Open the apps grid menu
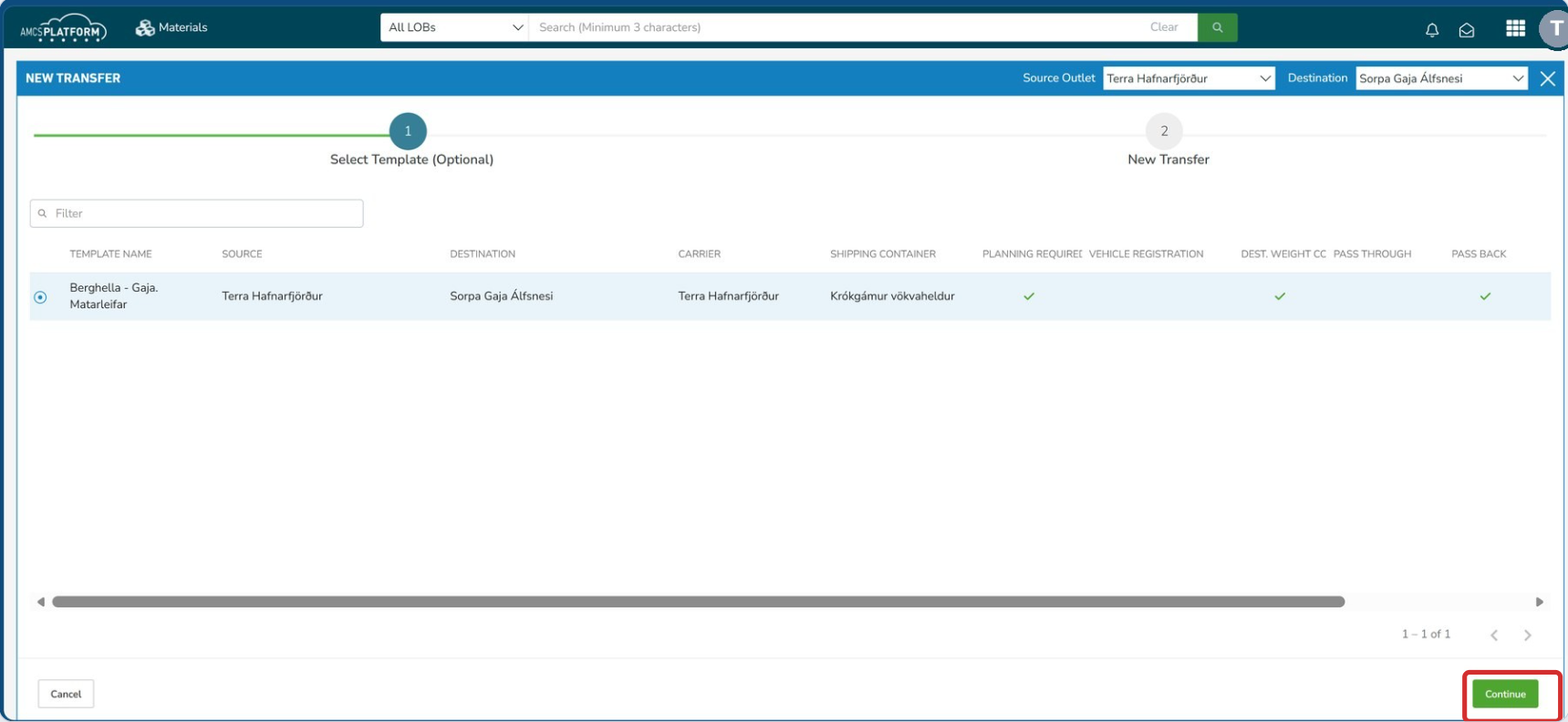 (1515, 28)
